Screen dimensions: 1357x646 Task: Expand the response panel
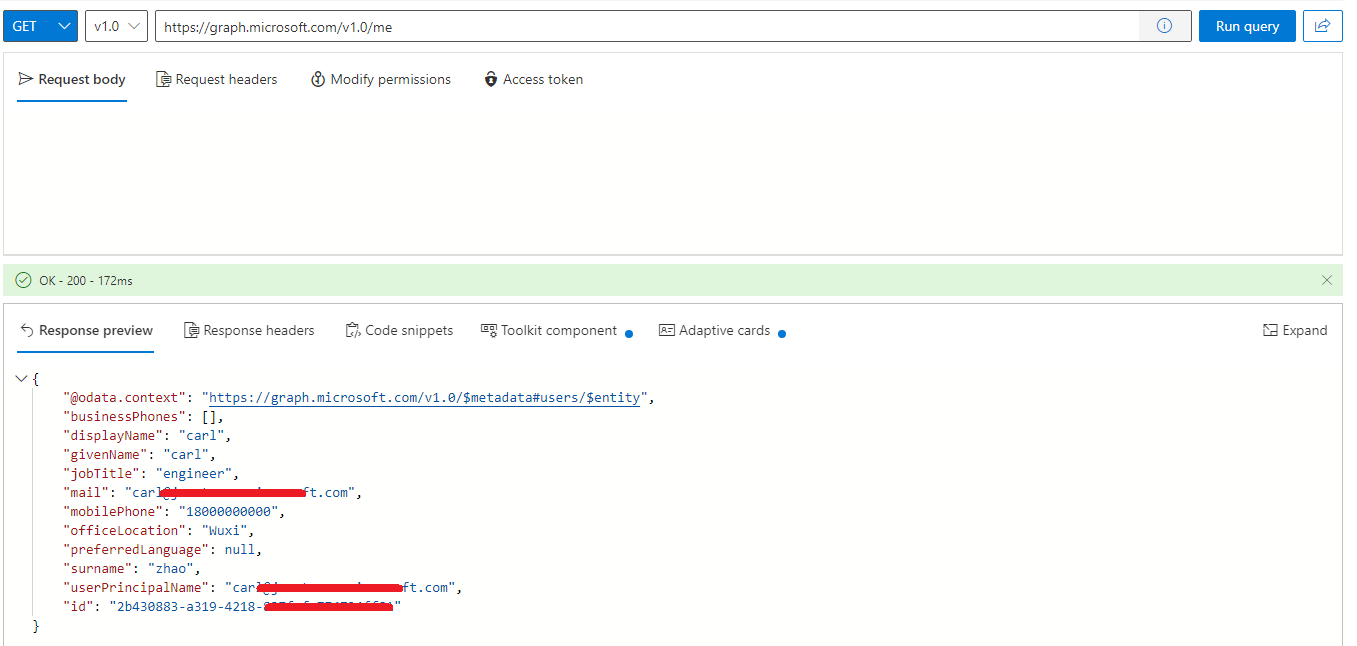1295,330
